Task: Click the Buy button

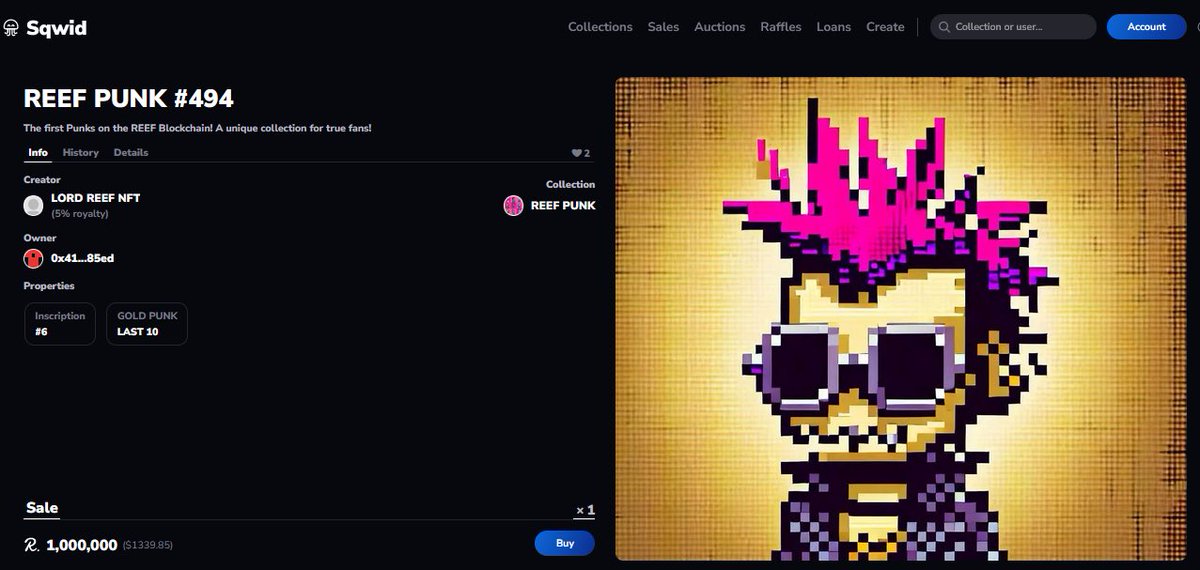Action: (565, 543)
